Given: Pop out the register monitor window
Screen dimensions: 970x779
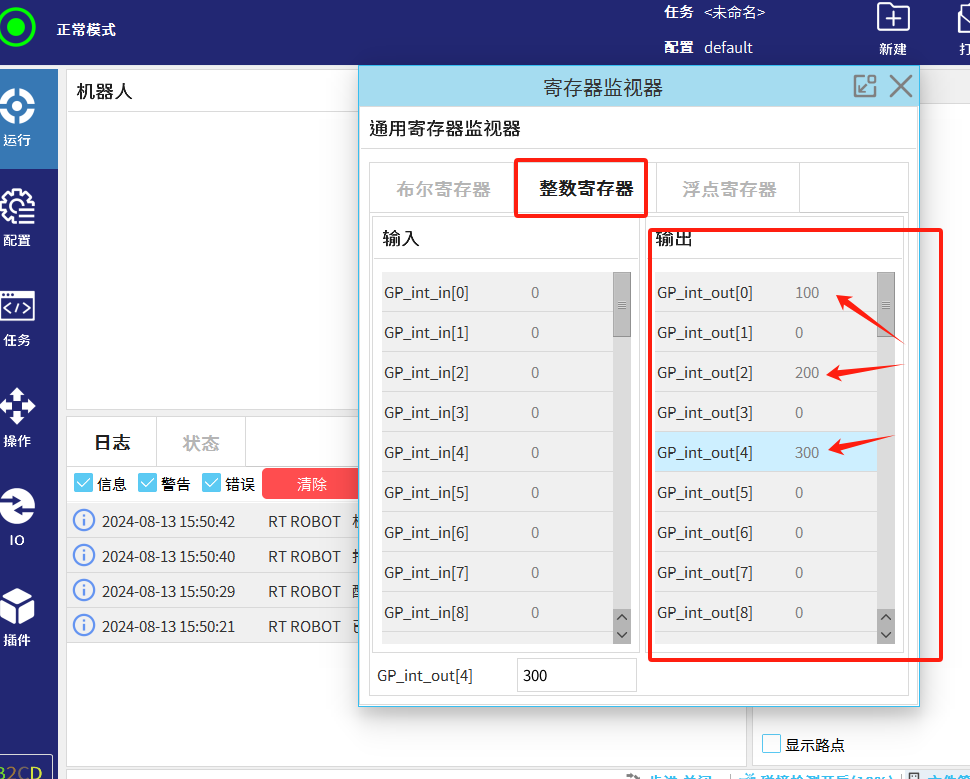Looking at the screenshot, I should point(864,87).
